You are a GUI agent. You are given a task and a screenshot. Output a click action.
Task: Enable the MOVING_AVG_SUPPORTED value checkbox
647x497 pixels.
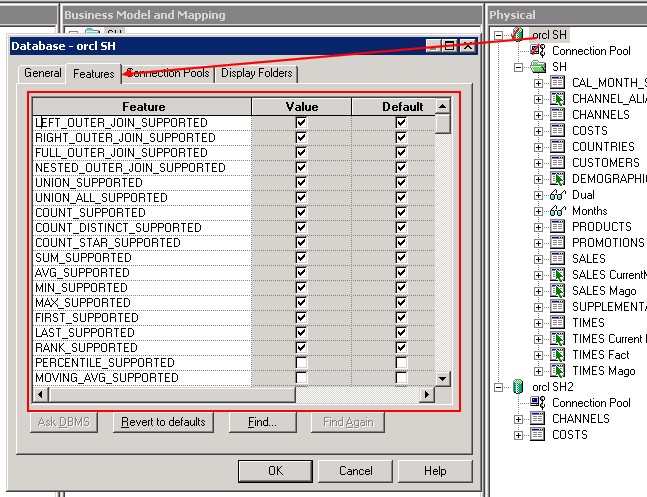click(x=301, y=377)
